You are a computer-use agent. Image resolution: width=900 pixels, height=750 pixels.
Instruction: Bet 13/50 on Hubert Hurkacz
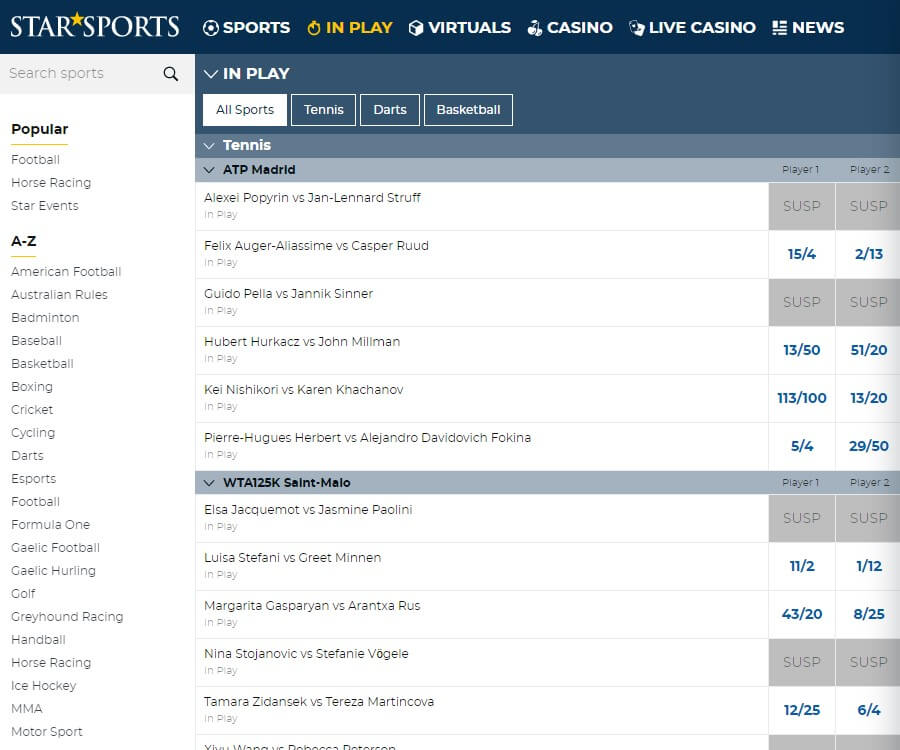[x=802, y=350]
